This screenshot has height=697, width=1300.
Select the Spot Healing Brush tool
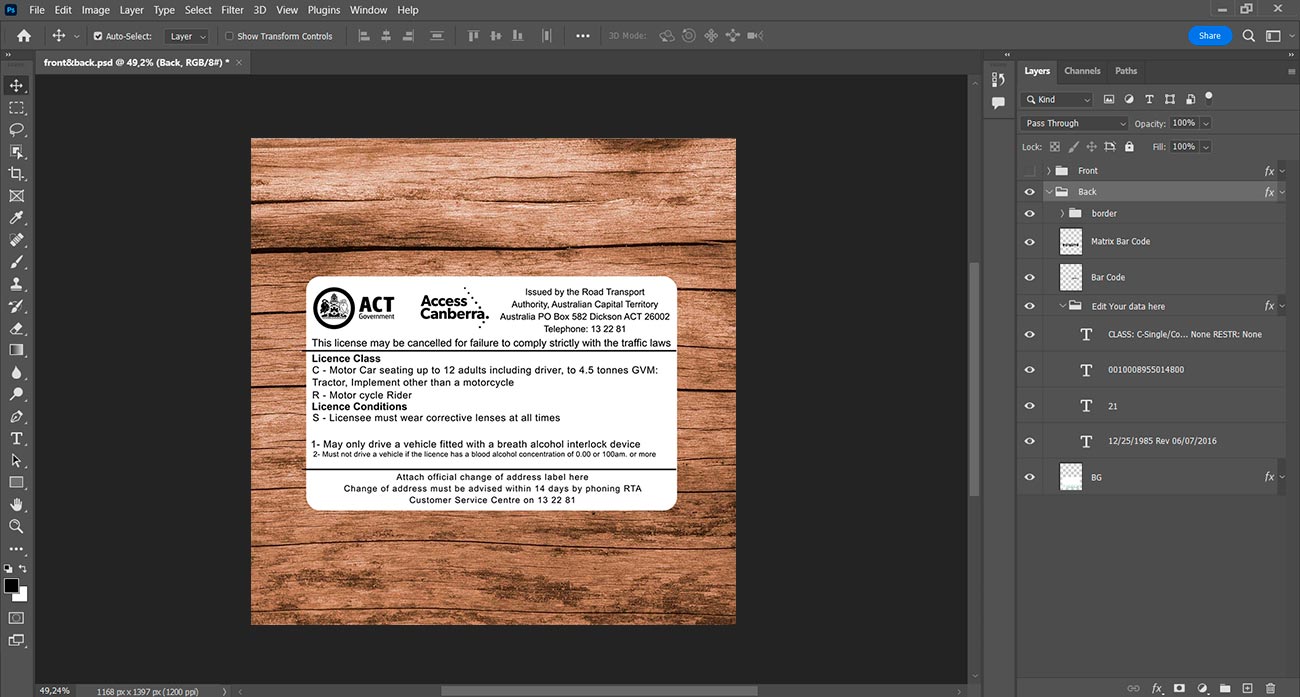coord(16,240)
